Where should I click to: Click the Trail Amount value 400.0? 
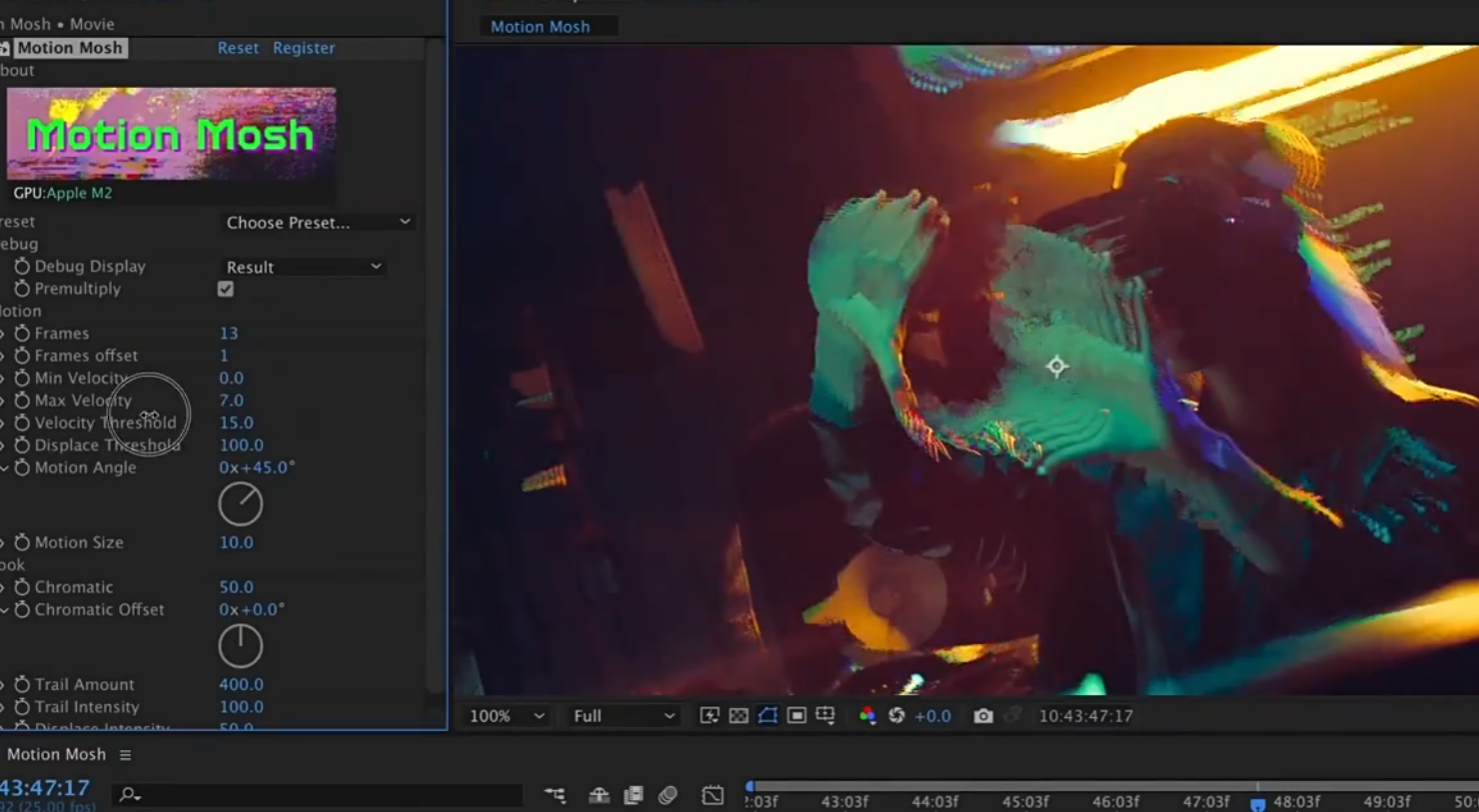pyautogui.click(x=242, y=684)
